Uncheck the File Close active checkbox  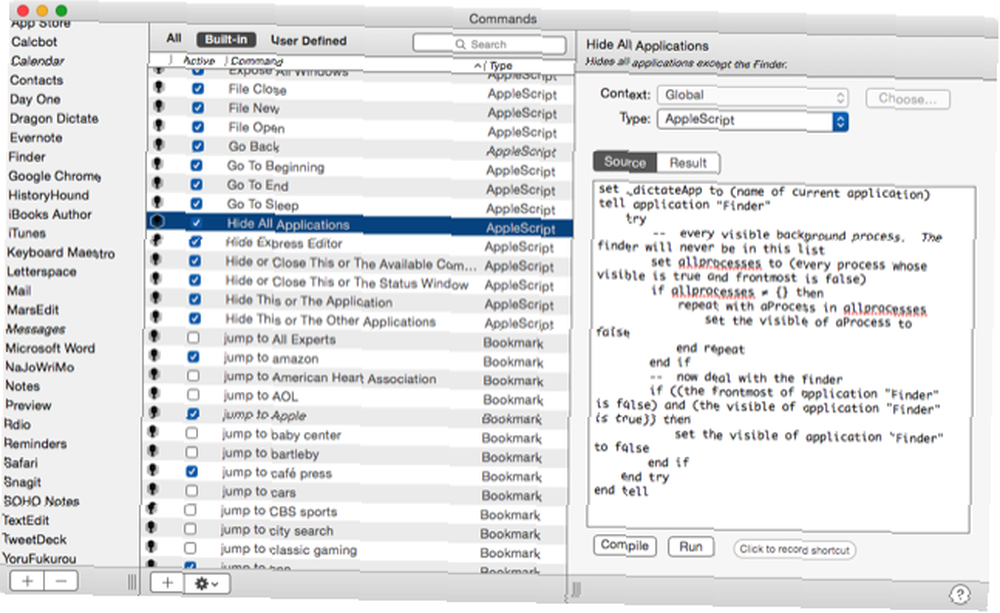(198, 89)
